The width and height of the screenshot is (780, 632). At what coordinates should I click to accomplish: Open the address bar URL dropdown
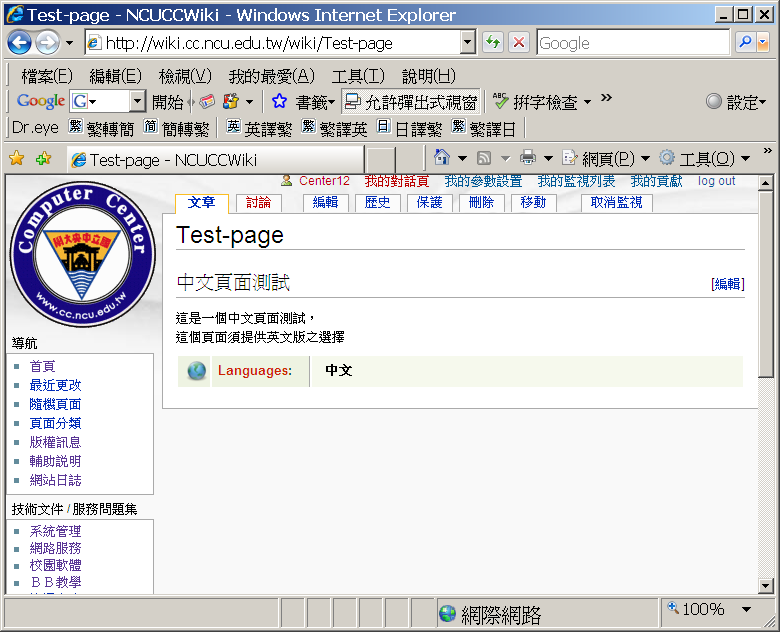coord(468,43)
